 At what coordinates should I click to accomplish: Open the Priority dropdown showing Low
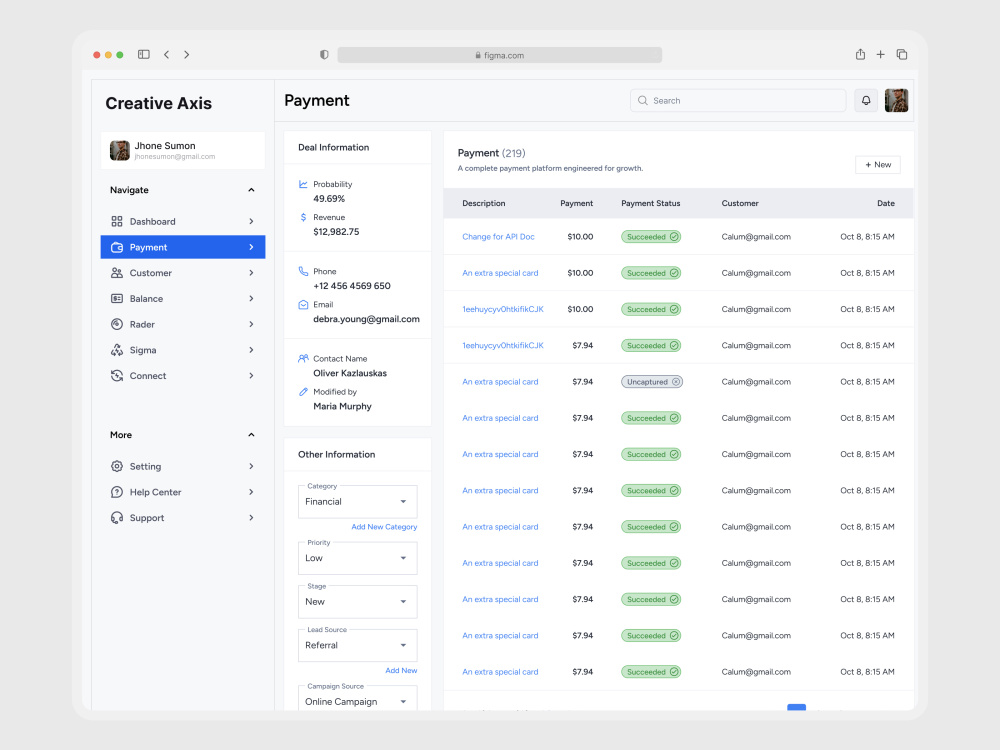[x=357, y=558]
